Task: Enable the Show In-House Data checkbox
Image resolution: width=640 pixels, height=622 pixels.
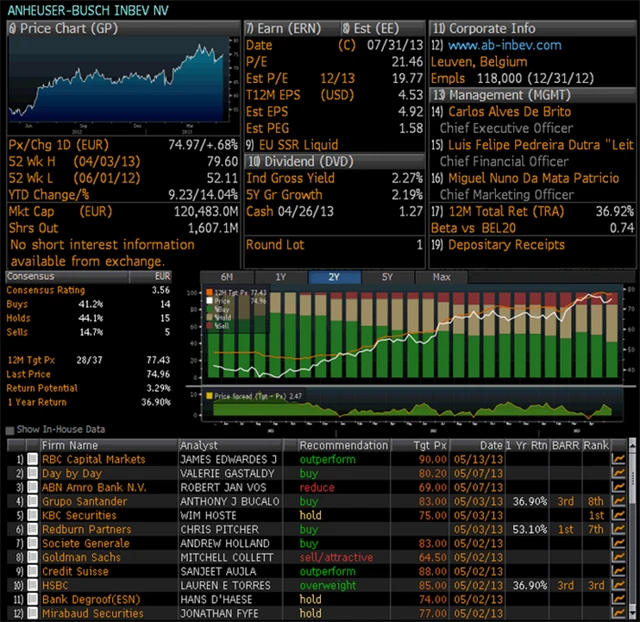Action: pyautogui.click(x=11, y=430)
